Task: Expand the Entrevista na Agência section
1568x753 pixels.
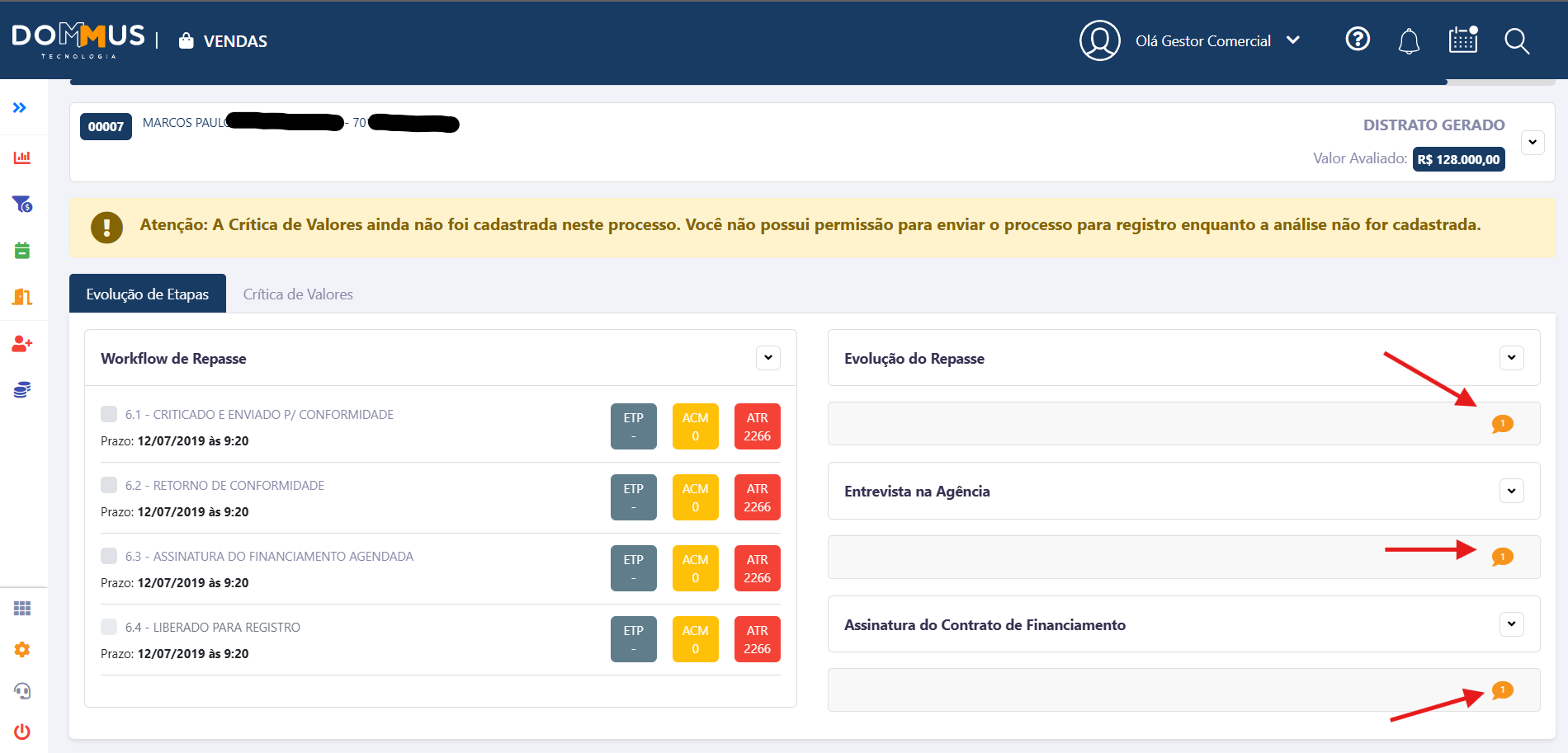Action: [1511, 492]
